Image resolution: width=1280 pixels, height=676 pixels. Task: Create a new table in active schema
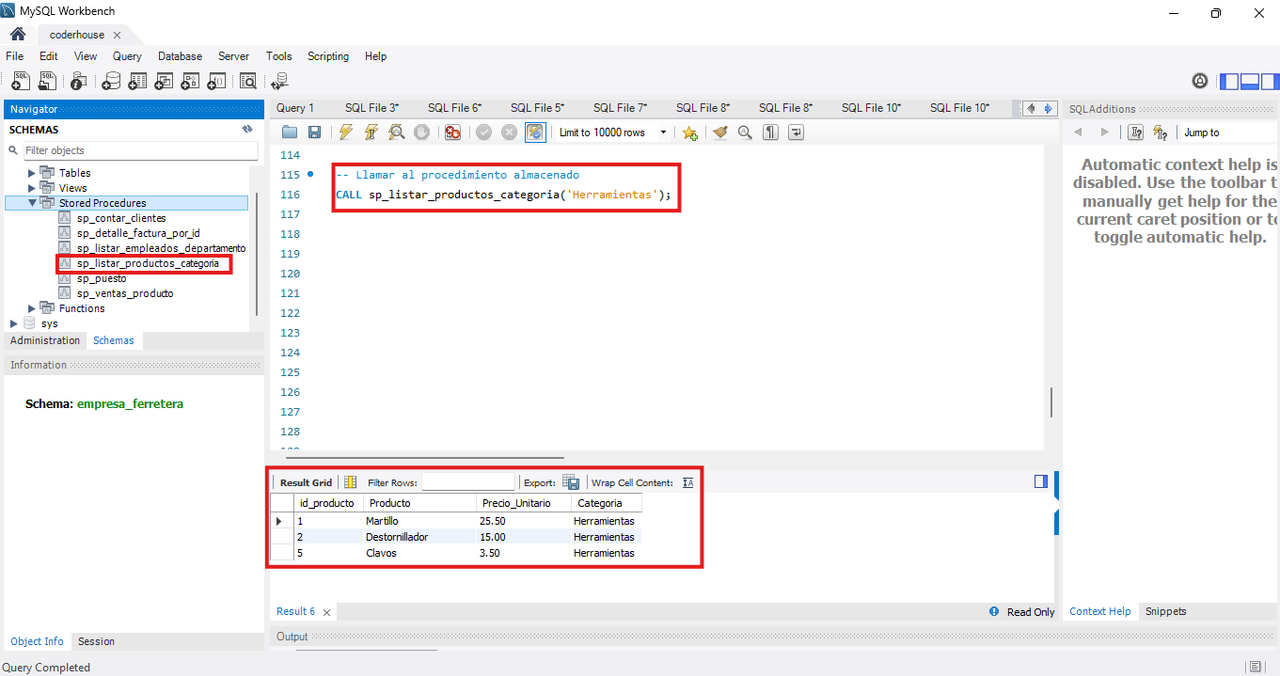pyautogui.click(x=138, y=81)
